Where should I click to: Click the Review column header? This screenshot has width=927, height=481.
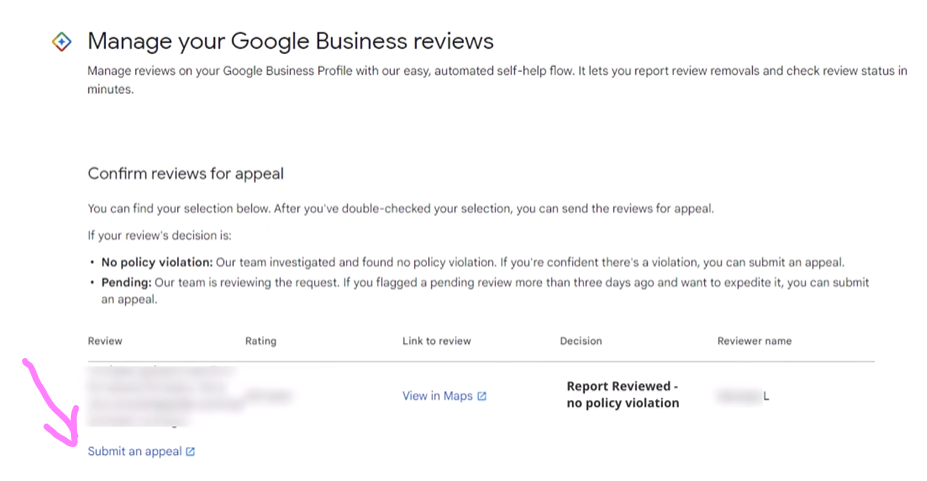click(105, 341)
